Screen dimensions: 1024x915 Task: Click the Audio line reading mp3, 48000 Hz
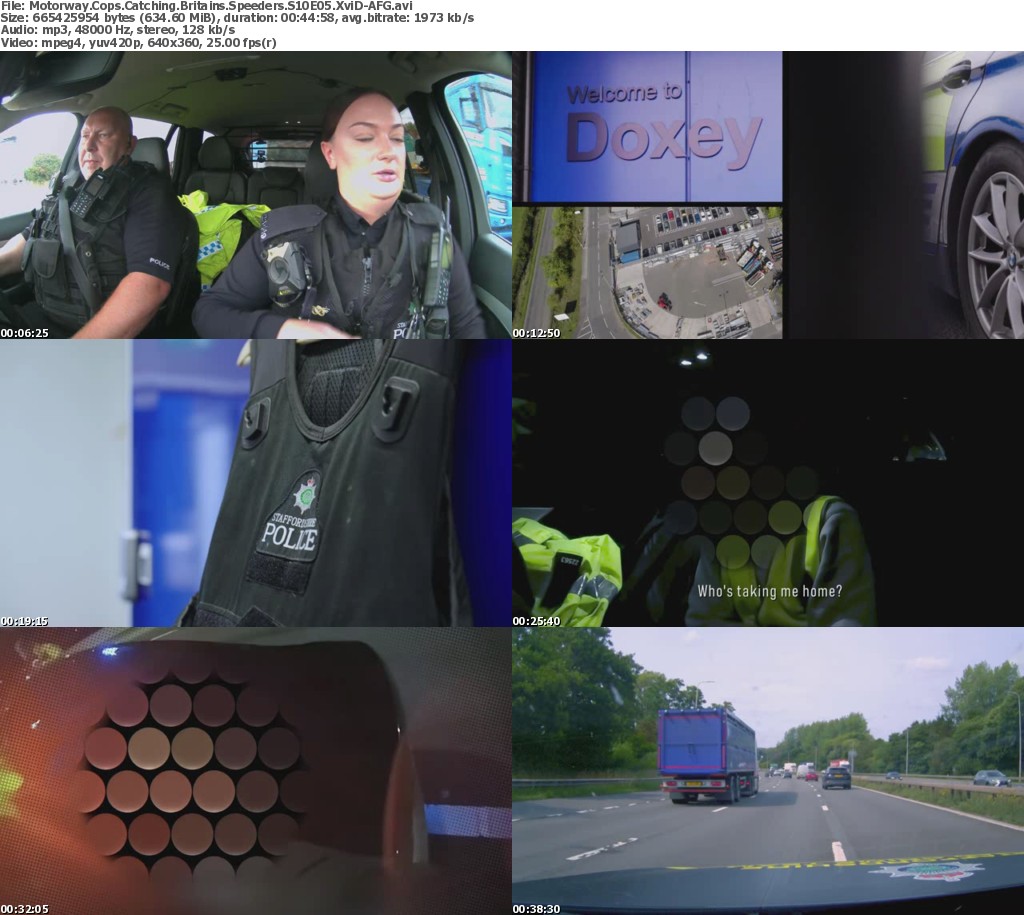118,30
